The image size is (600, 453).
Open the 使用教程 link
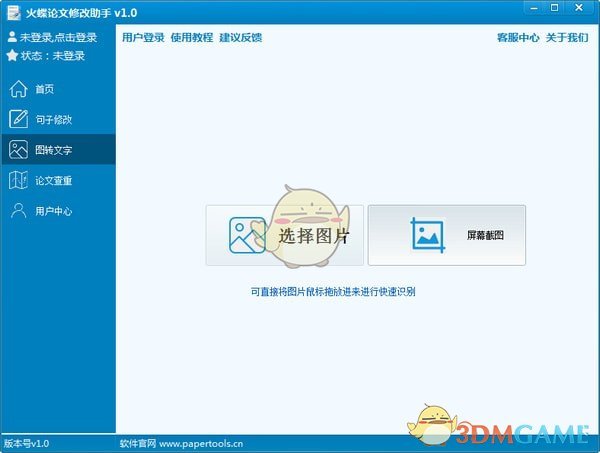point(192,37)
